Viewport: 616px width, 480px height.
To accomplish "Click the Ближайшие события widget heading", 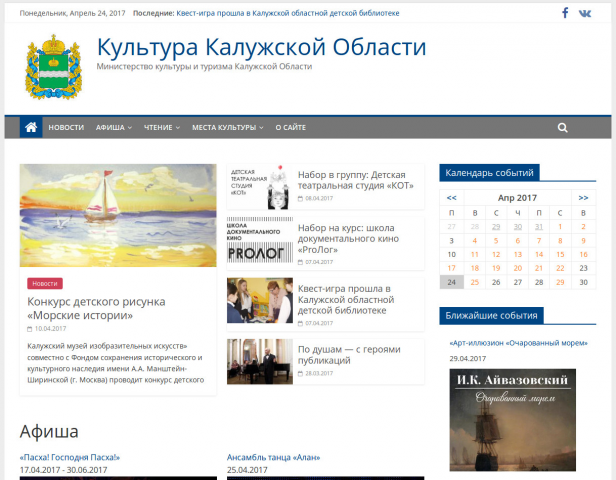I will pos(491,316).
